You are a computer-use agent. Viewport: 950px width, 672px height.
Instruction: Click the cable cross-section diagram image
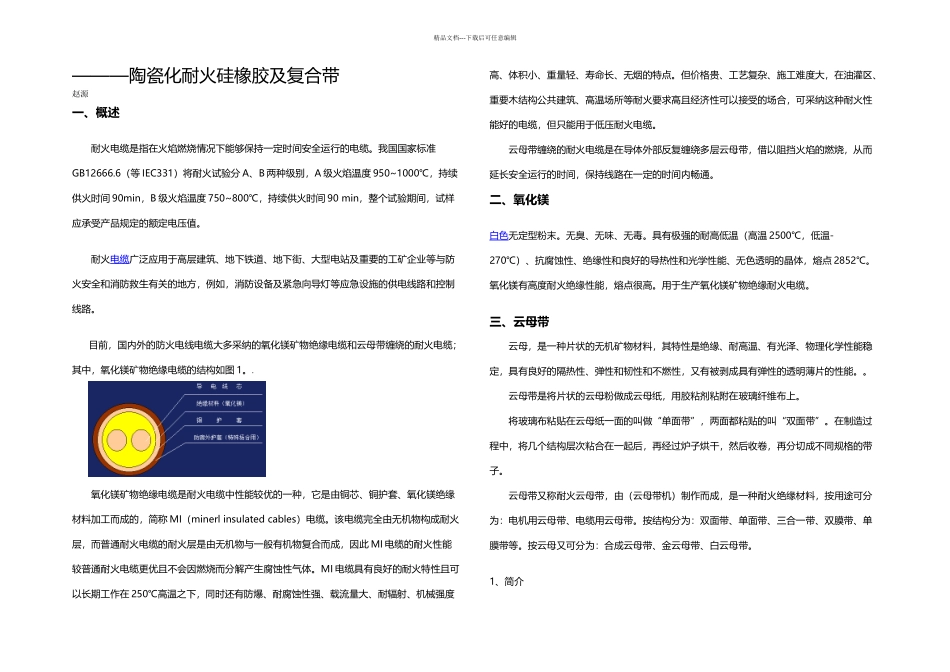[x=177, y=428]
